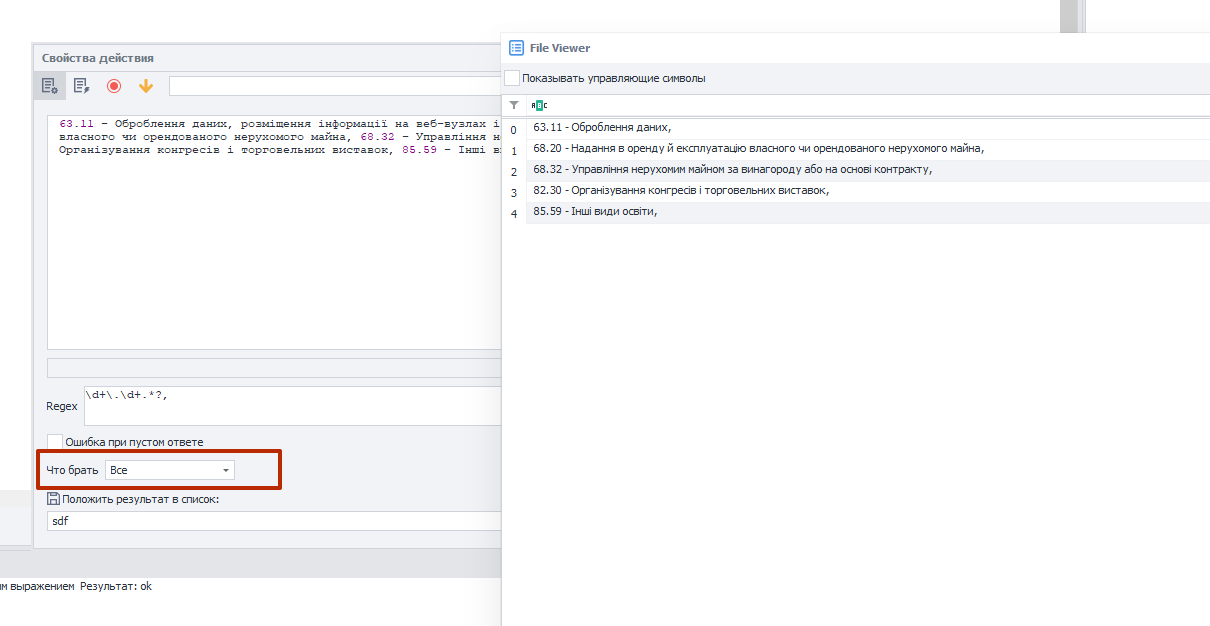Click the list name field containing sdf
The image size is (1210, 626).
[274, 521]
